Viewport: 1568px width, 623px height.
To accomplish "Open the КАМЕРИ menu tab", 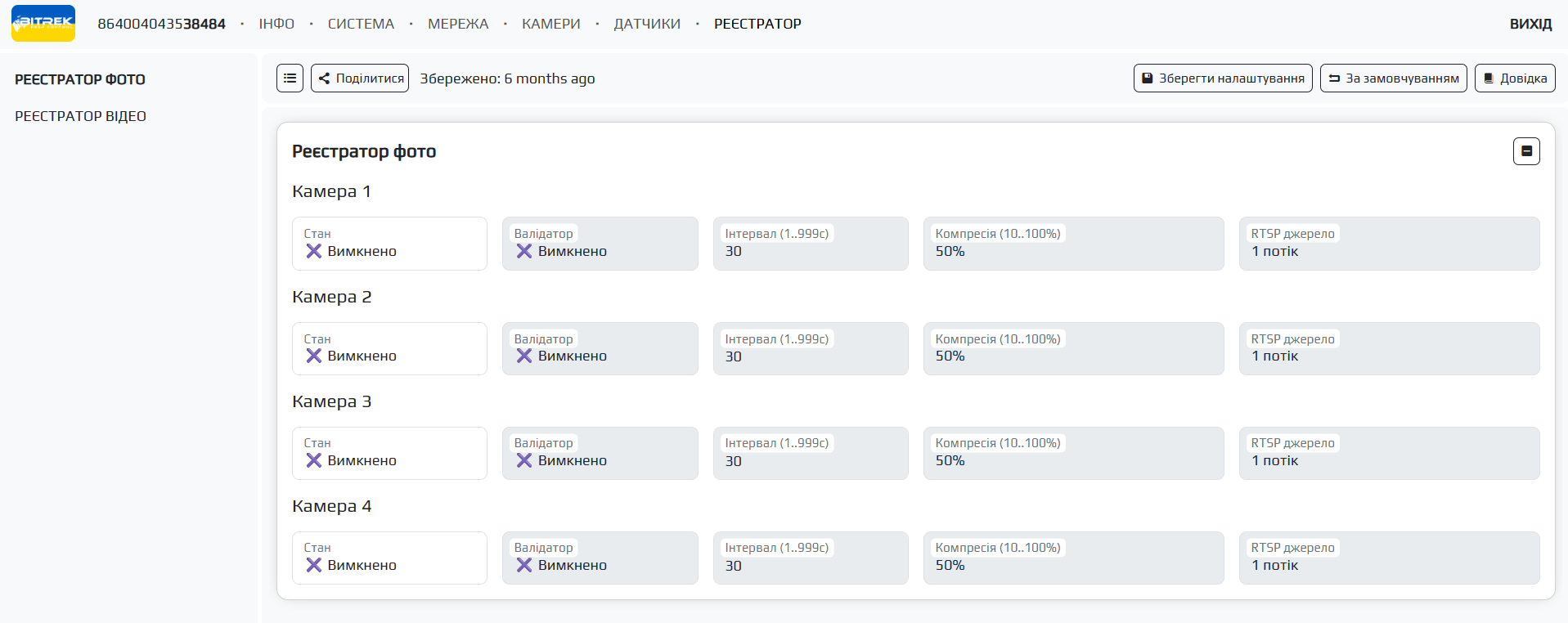I will pos(550,24).
